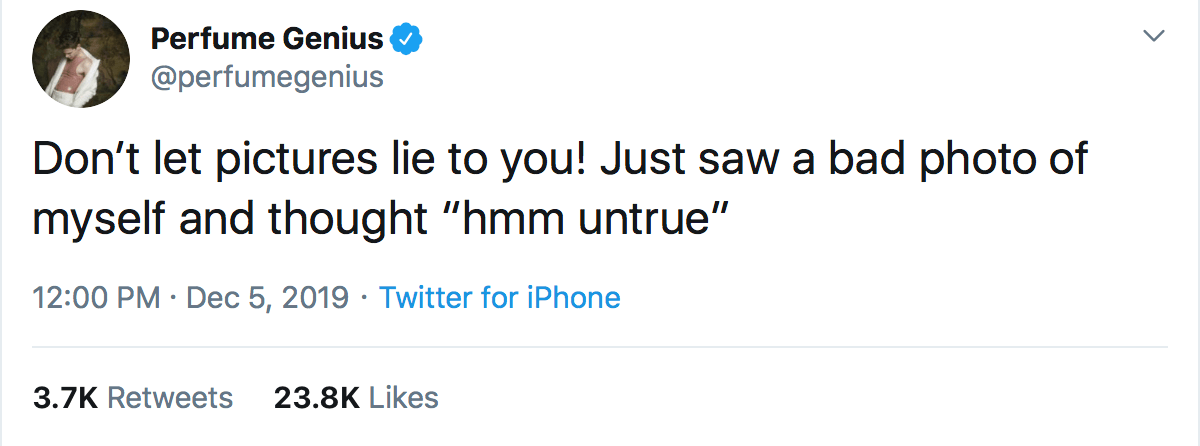Click the Twitter for iPhone source link
Viewport: 1200px width, 446px height.
point(500,297)
